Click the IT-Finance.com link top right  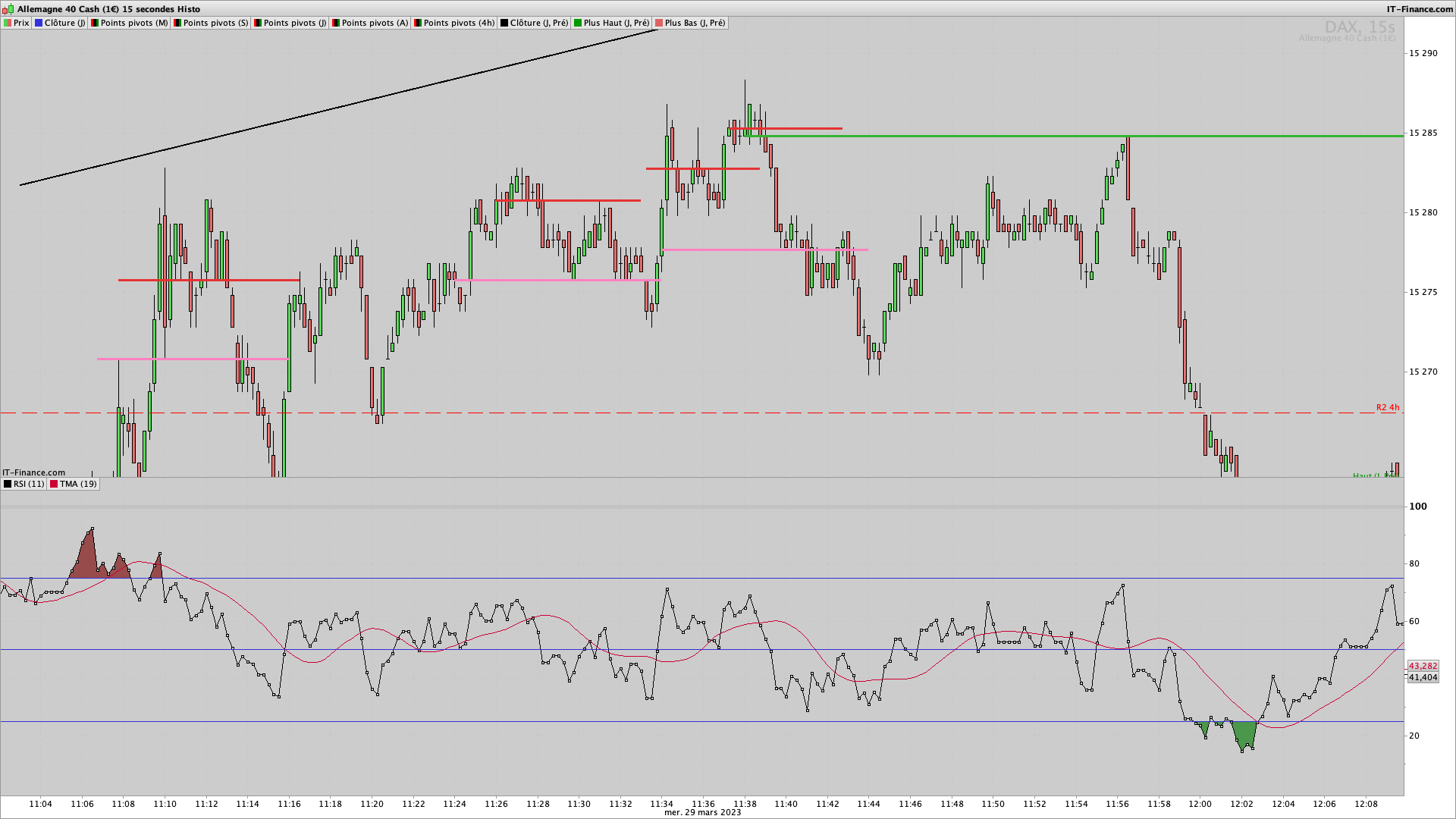tap(1419, 9)
